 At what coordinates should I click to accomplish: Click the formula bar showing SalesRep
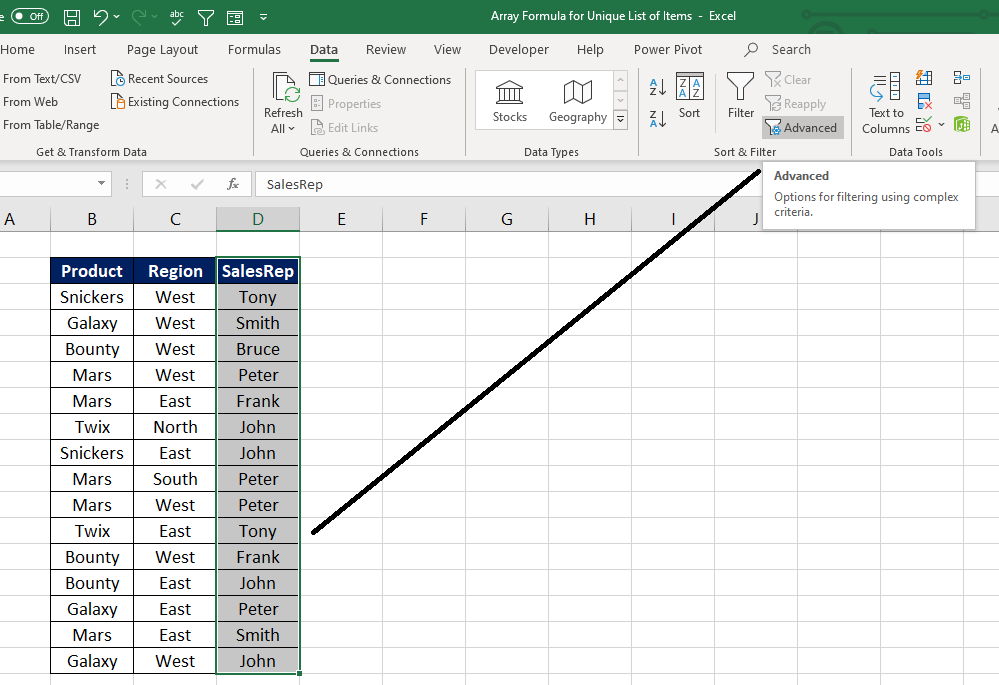click(x=510, y=184)
